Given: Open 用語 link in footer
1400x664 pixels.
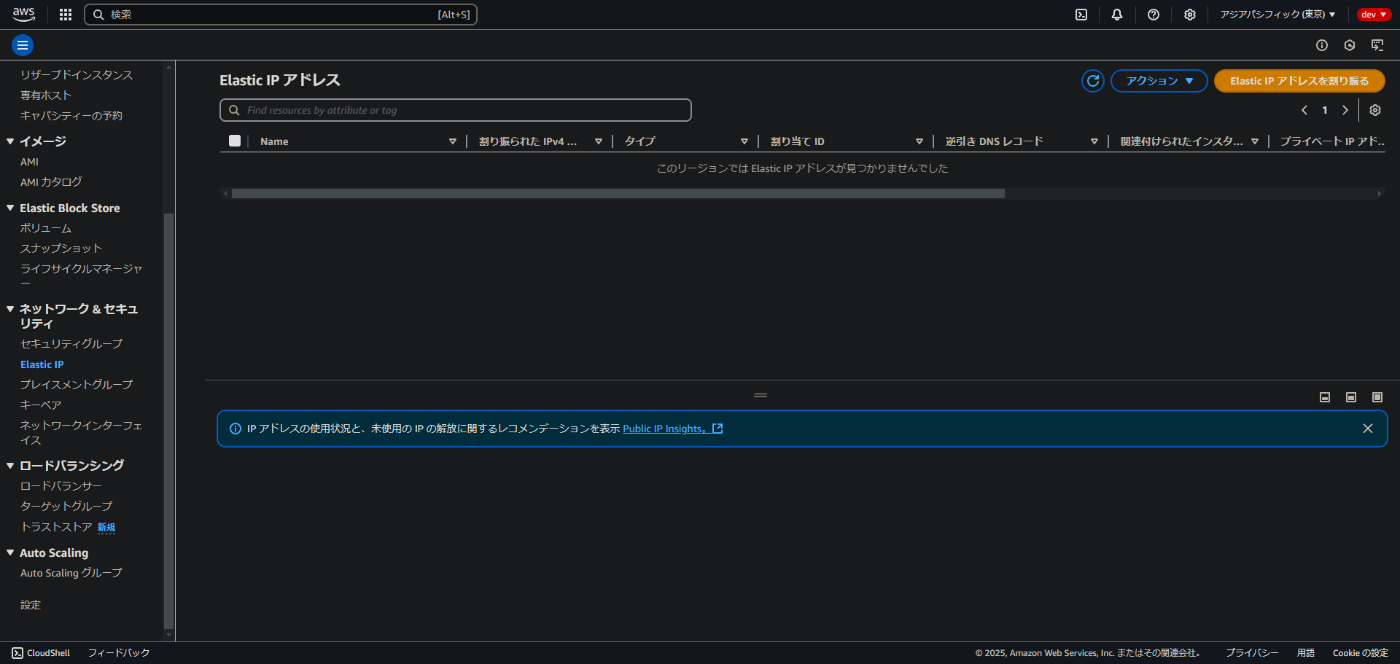Looking at the screenshot, I should pyautogui.click(x=1306, y=653).
